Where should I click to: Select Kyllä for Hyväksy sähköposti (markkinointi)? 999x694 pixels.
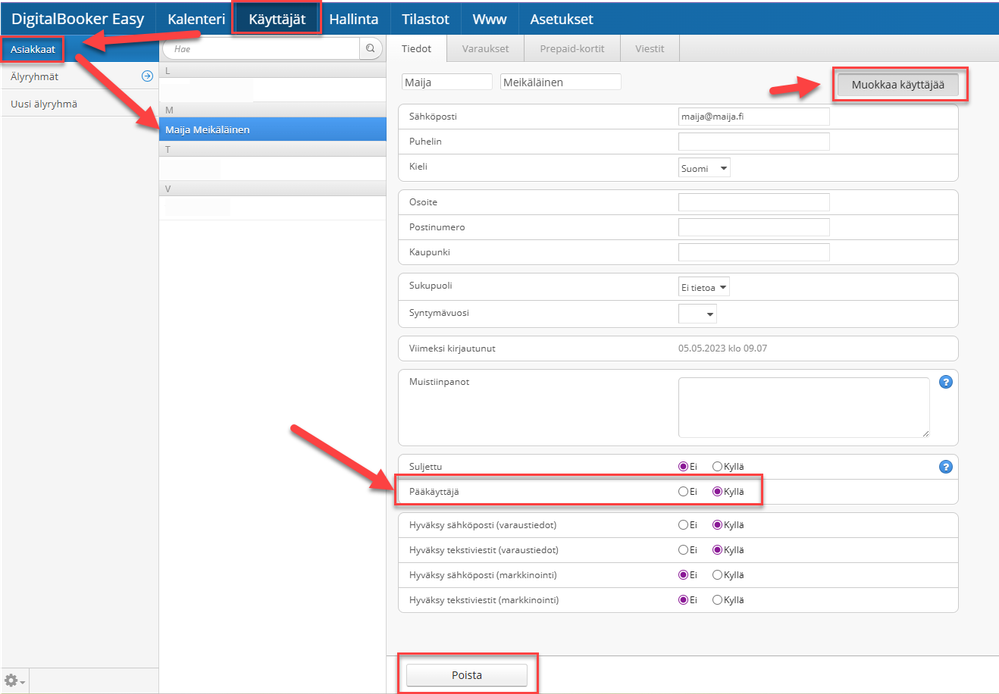pos(717,575)
